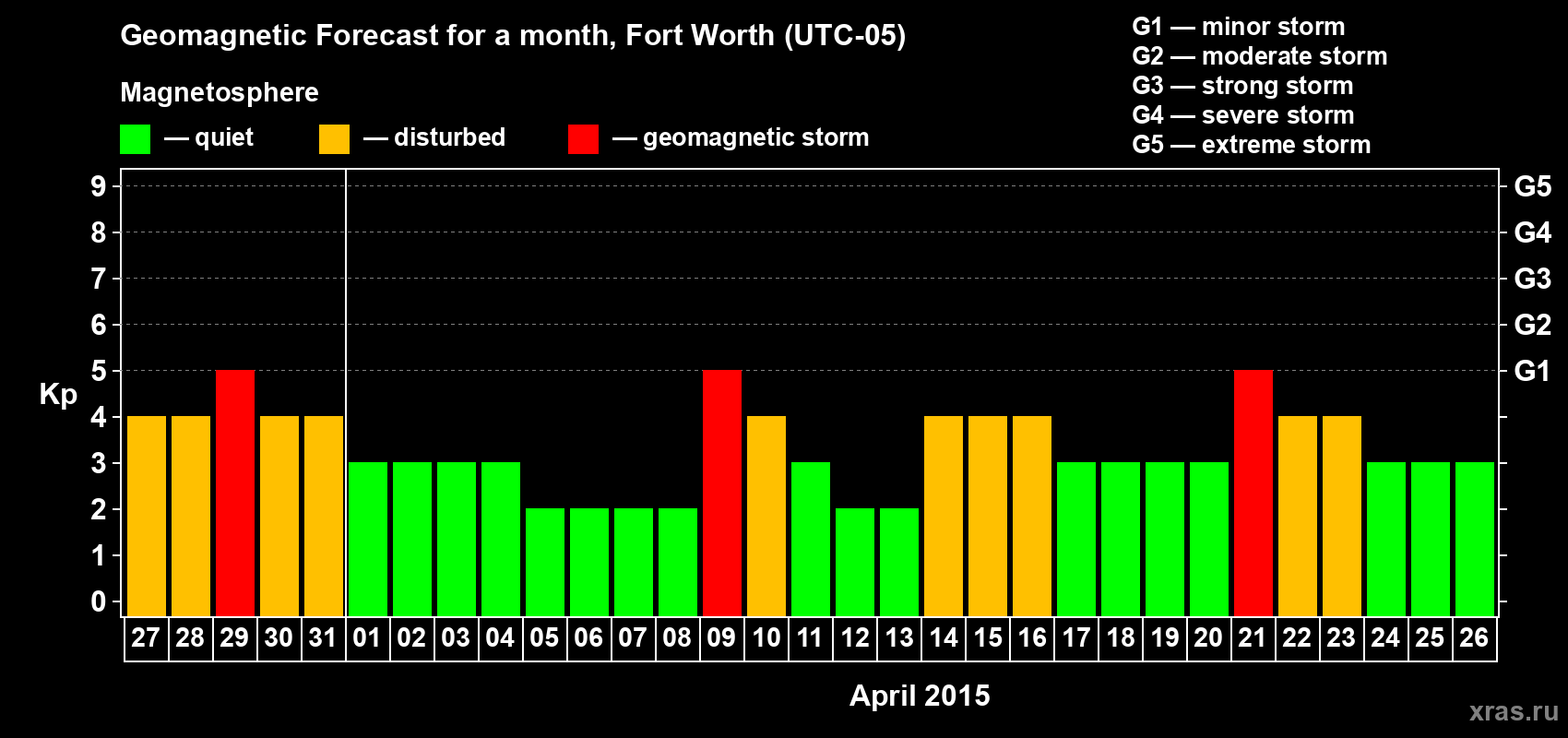Click the G2 label on right axis

(1532, 325)
